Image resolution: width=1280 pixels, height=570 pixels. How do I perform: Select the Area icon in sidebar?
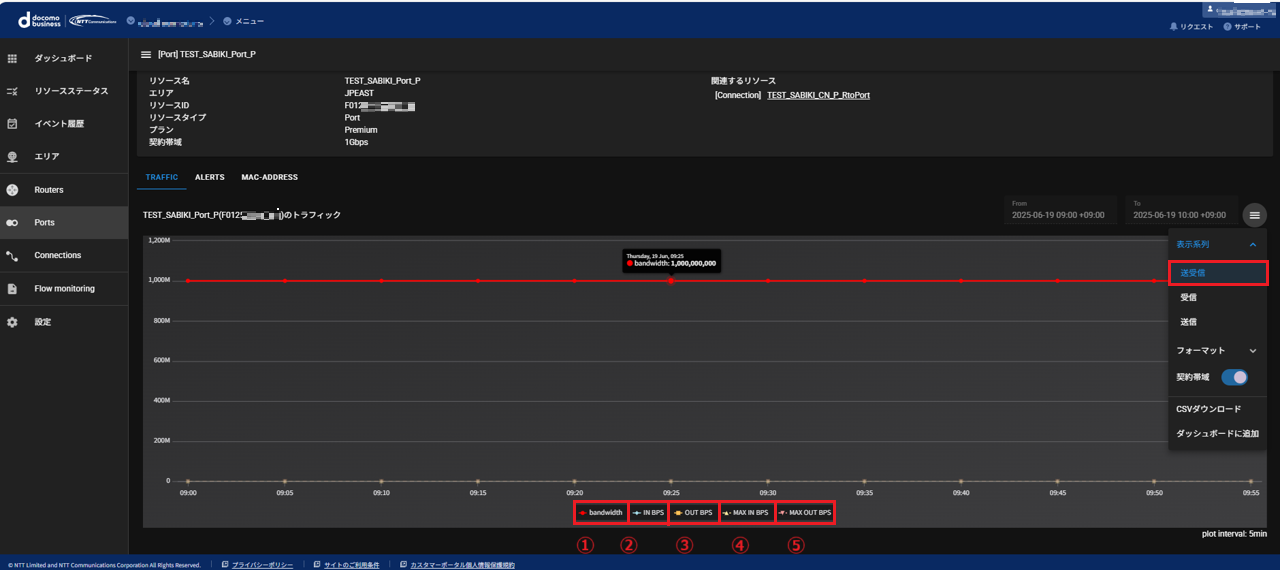[x=12, y=157]
